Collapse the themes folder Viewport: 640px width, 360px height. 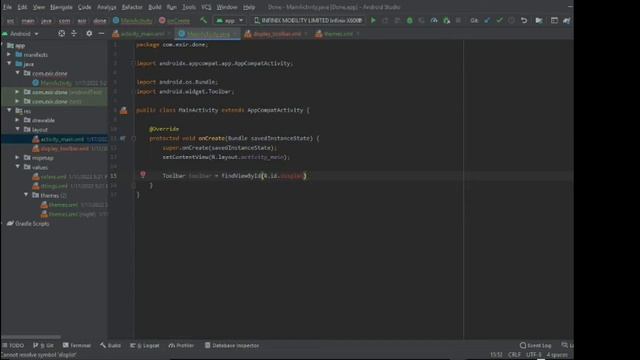click(26, 195)
